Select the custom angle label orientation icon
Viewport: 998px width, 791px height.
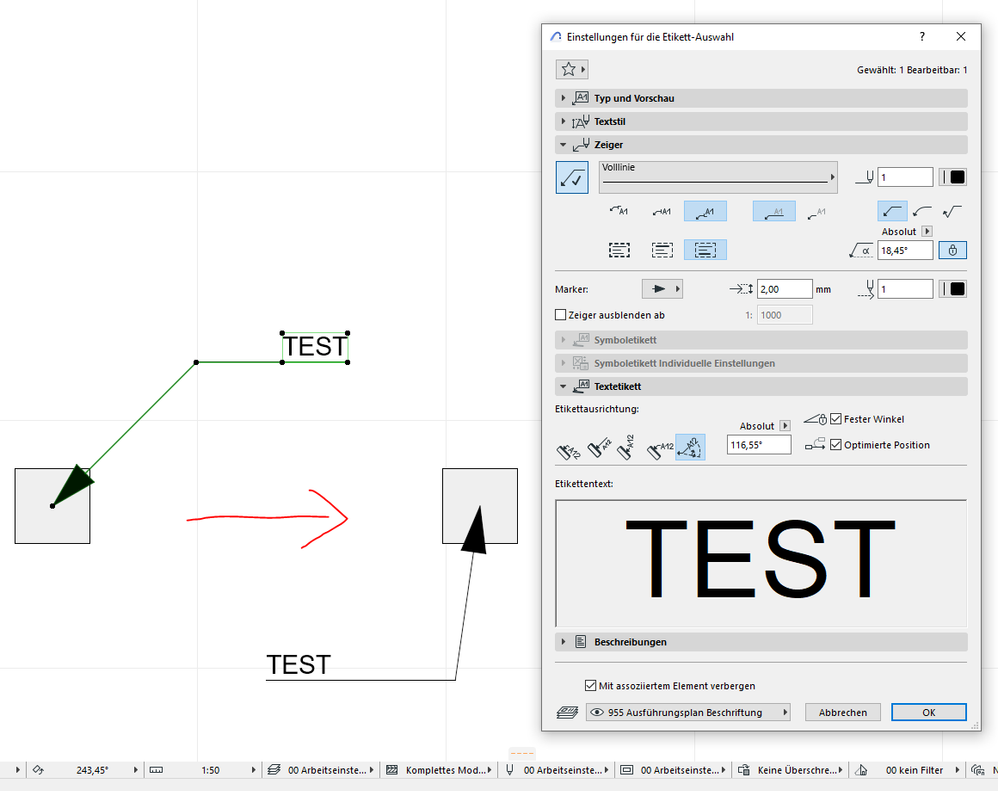click(691, 447)
